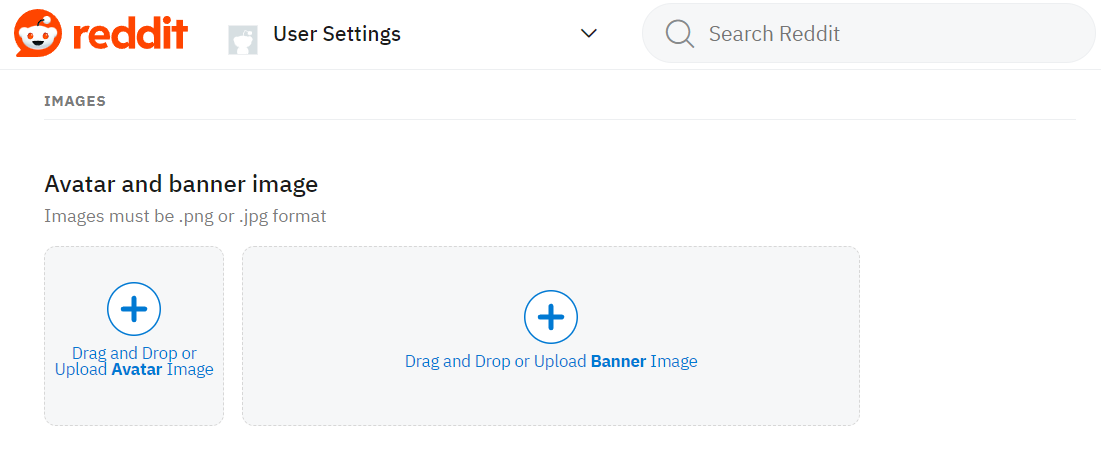Click the plus icon to upload avatar
The width and height of the screenshot is (1101, 472).
click(134, 310)
